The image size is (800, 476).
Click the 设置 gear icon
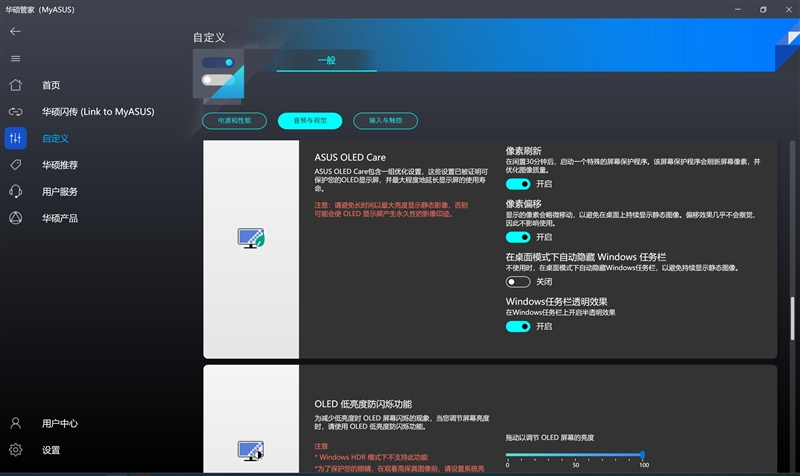click(x=15, y=449)
